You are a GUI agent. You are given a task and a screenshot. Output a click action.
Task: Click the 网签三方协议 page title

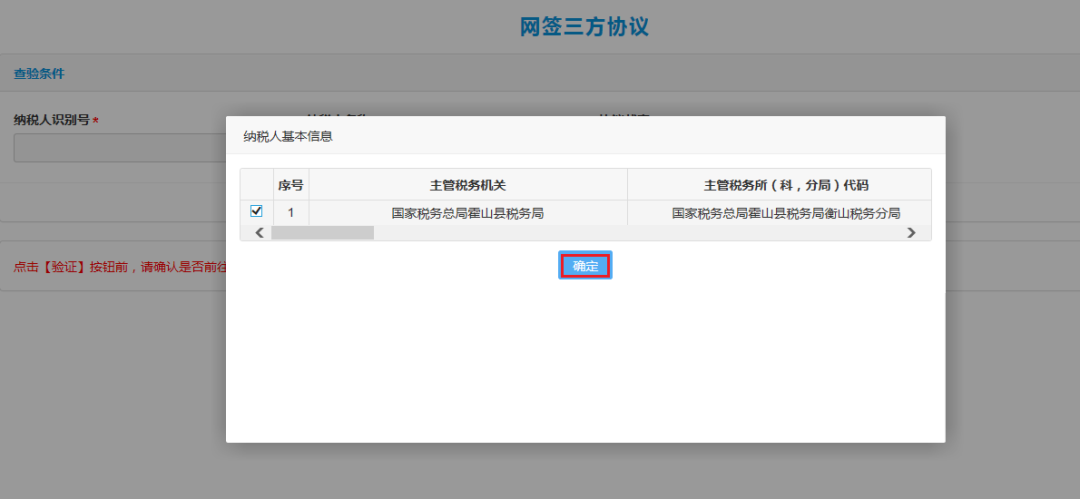(x=584, y=26)
